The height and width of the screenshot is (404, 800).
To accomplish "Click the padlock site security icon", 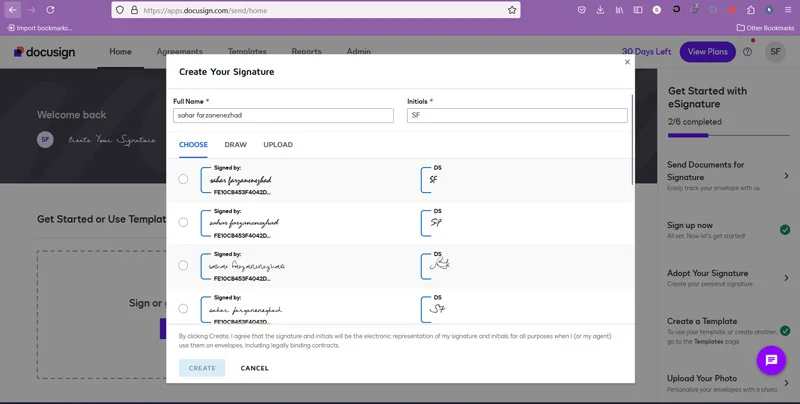I will click(x=134, y=10).
